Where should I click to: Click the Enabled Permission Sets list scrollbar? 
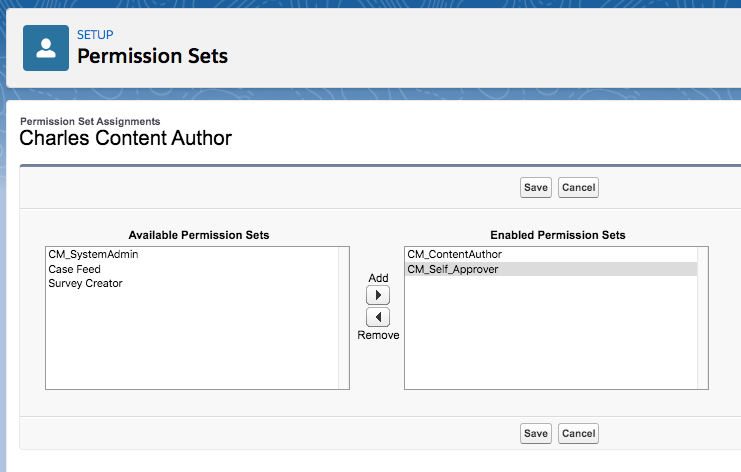(x=703, y=317)
